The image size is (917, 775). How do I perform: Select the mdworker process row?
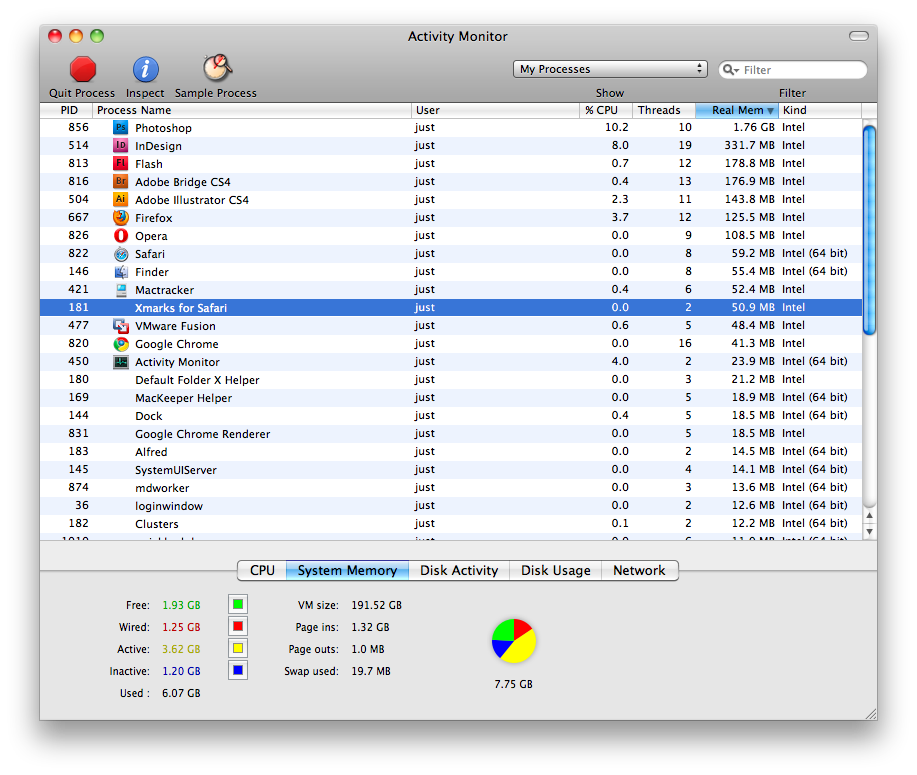(x=451, y=488)
